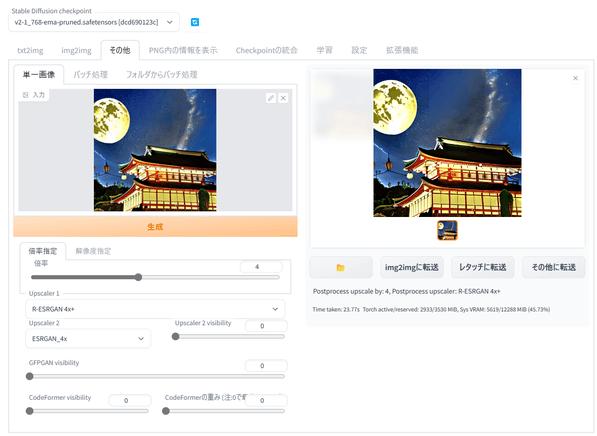Select the バッチ処理 sub-tab

[91, 75]
